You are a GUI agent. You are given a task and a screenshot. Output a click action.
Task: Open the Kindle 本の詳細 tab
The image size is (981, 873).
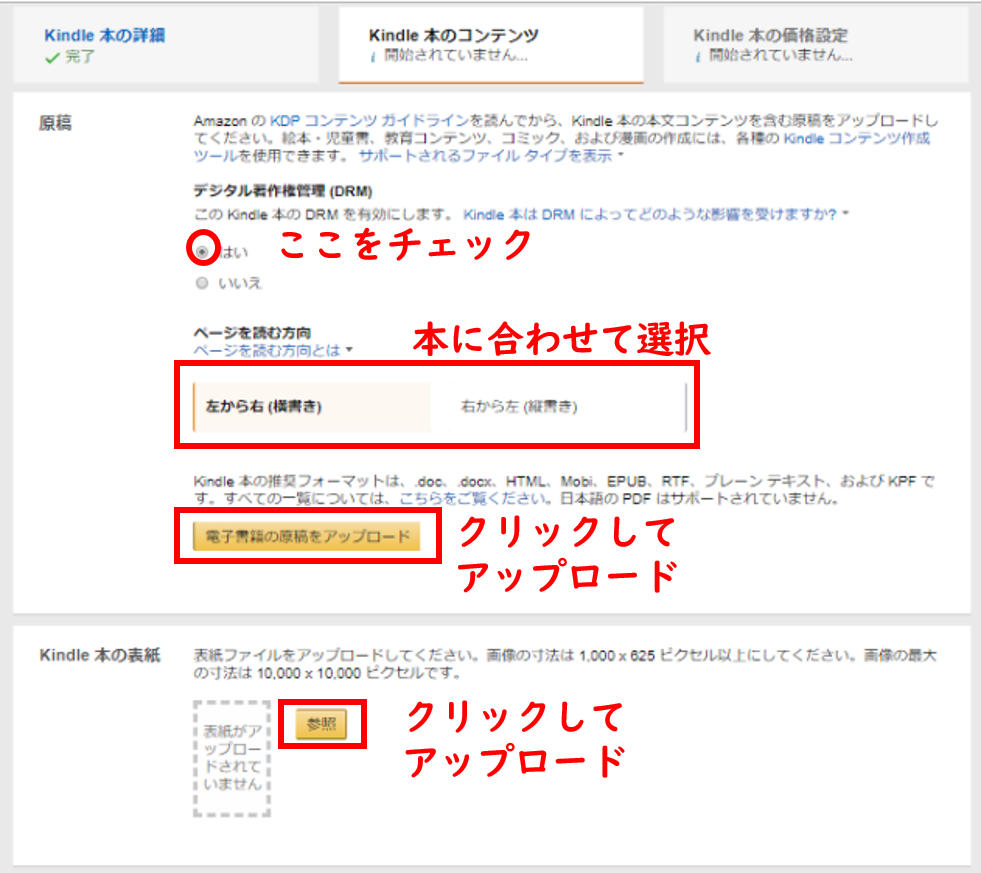tap(166, 45)
